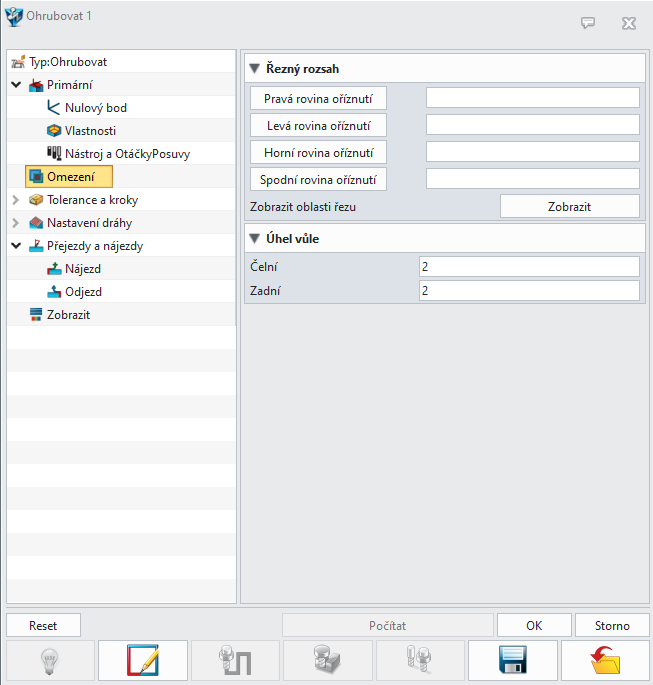This screenshot has width=653, height=685.
Task: Click Pravá rovina oříznutí button
Action: coord(318,98)
